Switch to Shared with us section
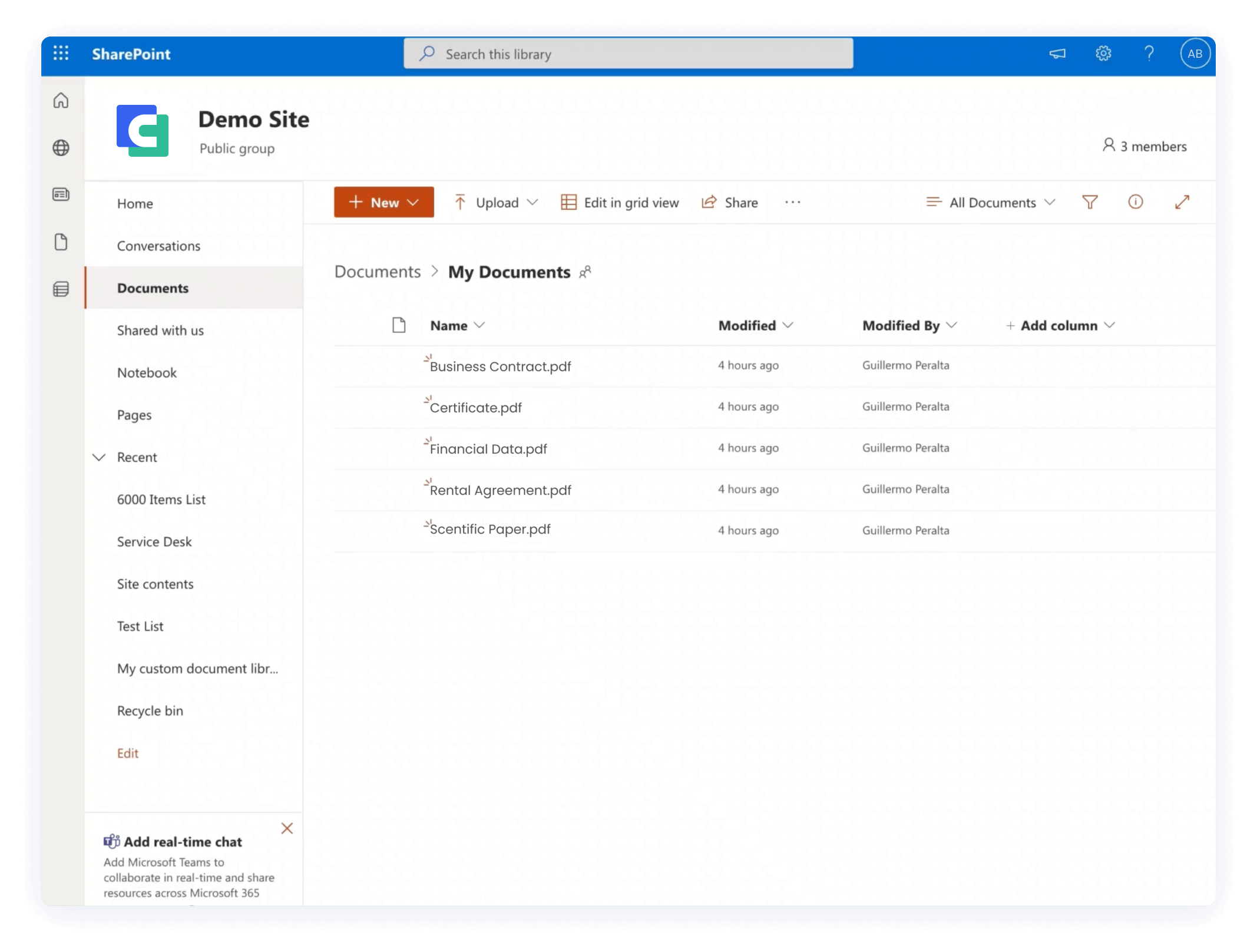Image resolution: width=1257 pixels, height=952 pixels. click(160, 330)
